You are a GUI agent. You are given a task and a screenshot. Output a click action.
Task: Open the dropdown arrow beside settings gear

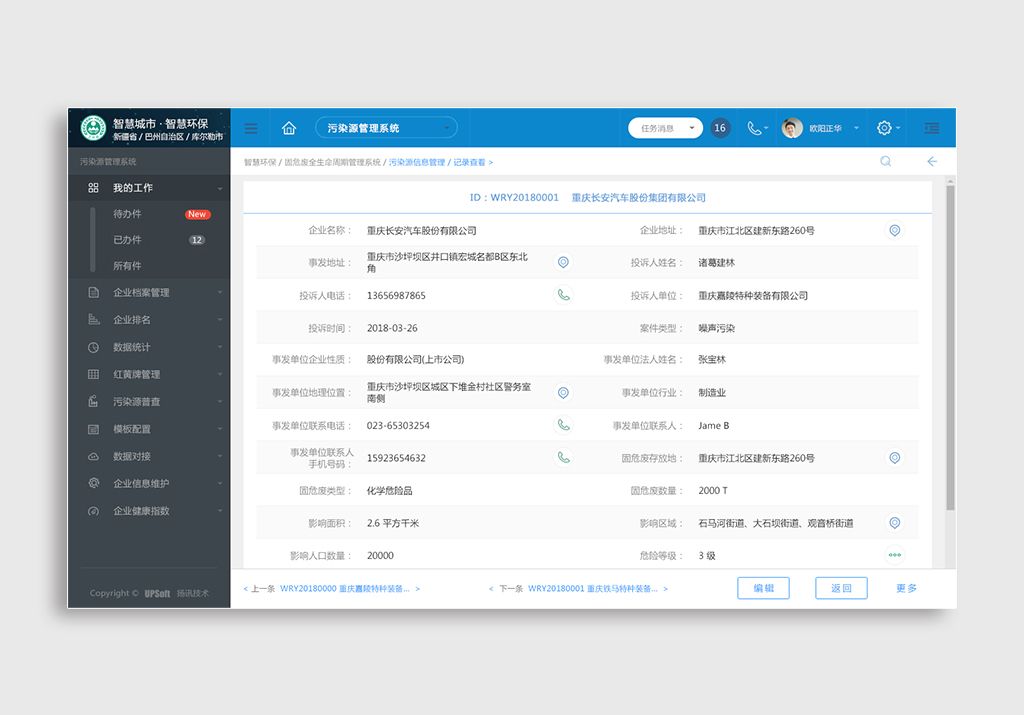click(899, 128)
